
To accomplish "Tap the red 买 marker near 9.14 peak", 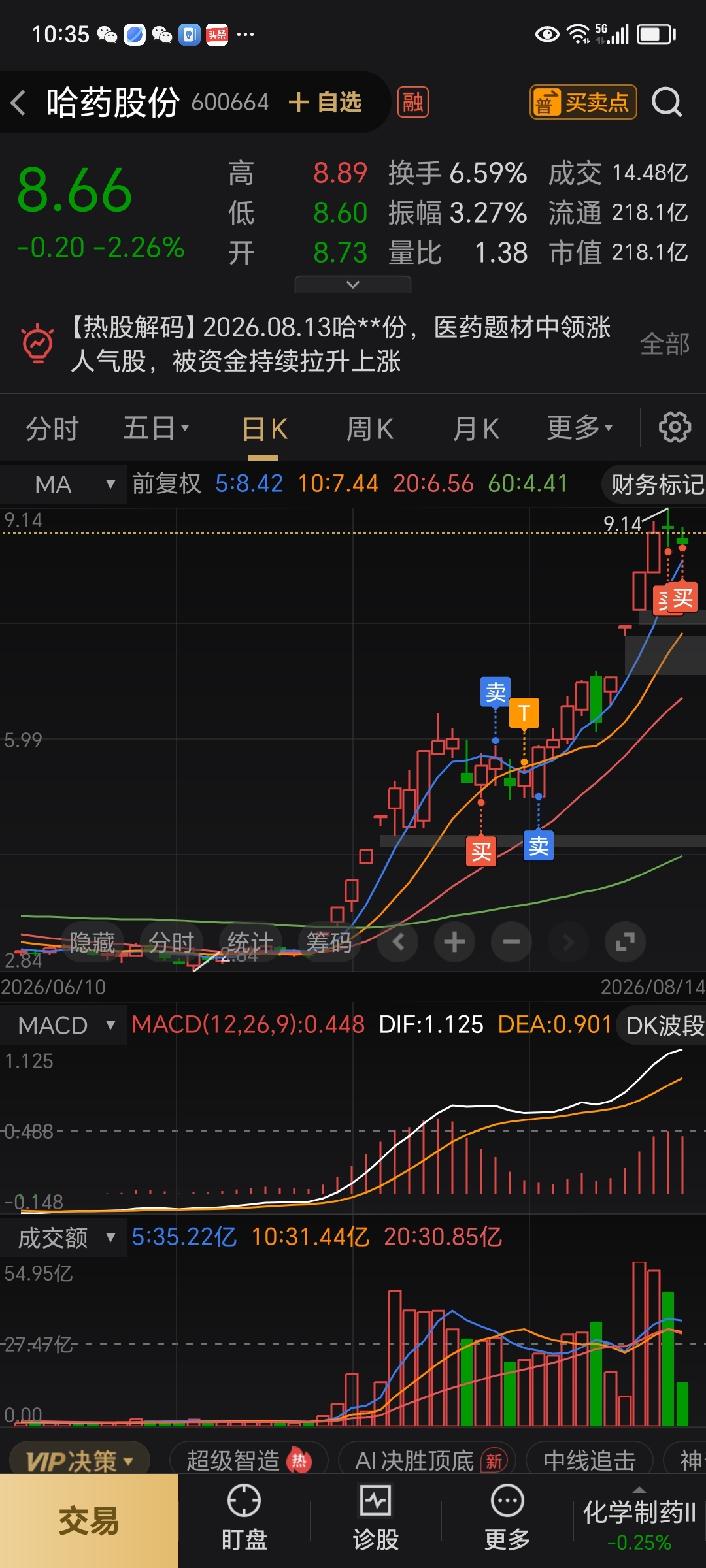I will [x=682, y=597].
